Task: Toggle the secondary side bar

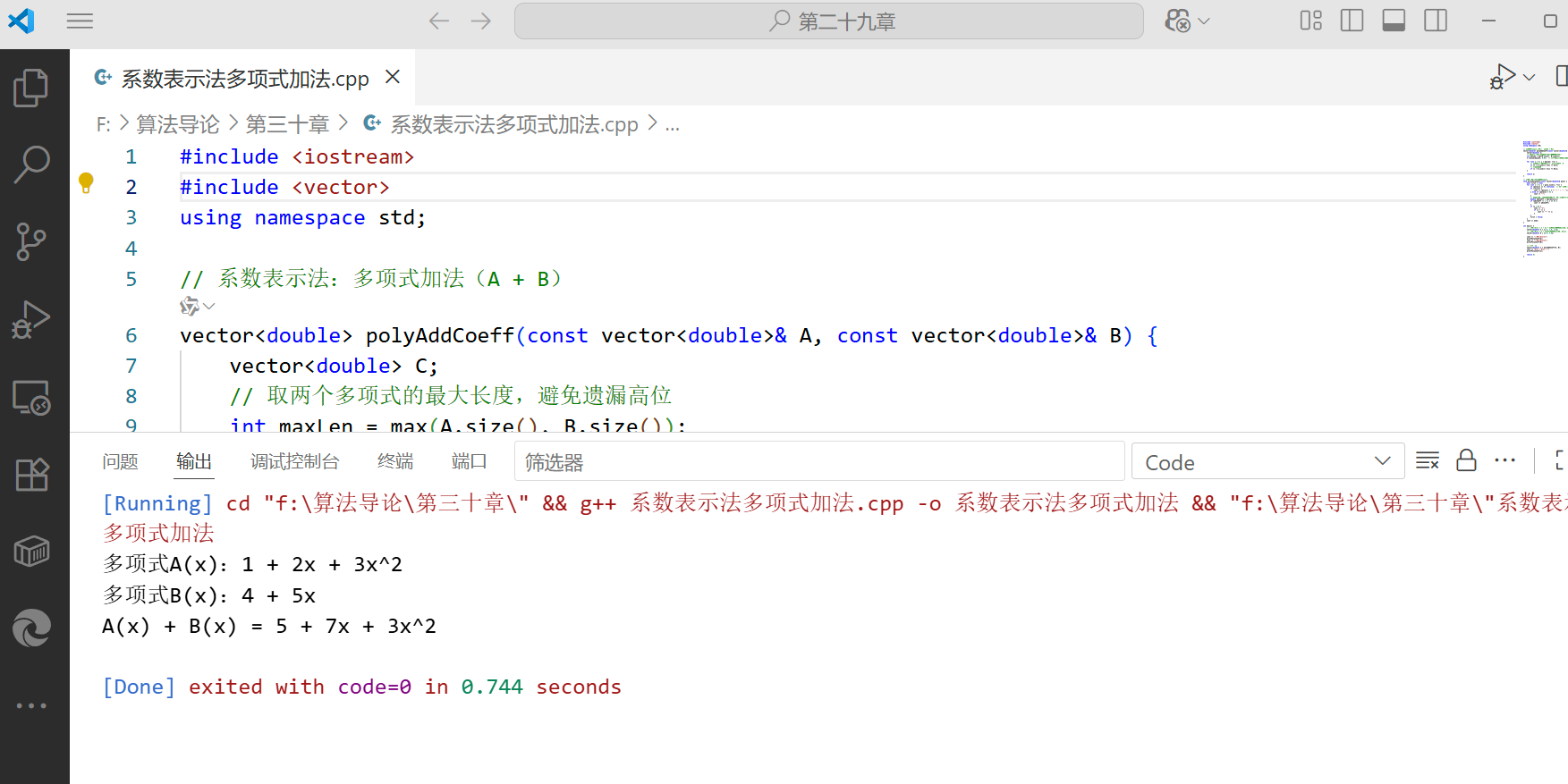Action: pyautogui.click(x=1436, y=21)
